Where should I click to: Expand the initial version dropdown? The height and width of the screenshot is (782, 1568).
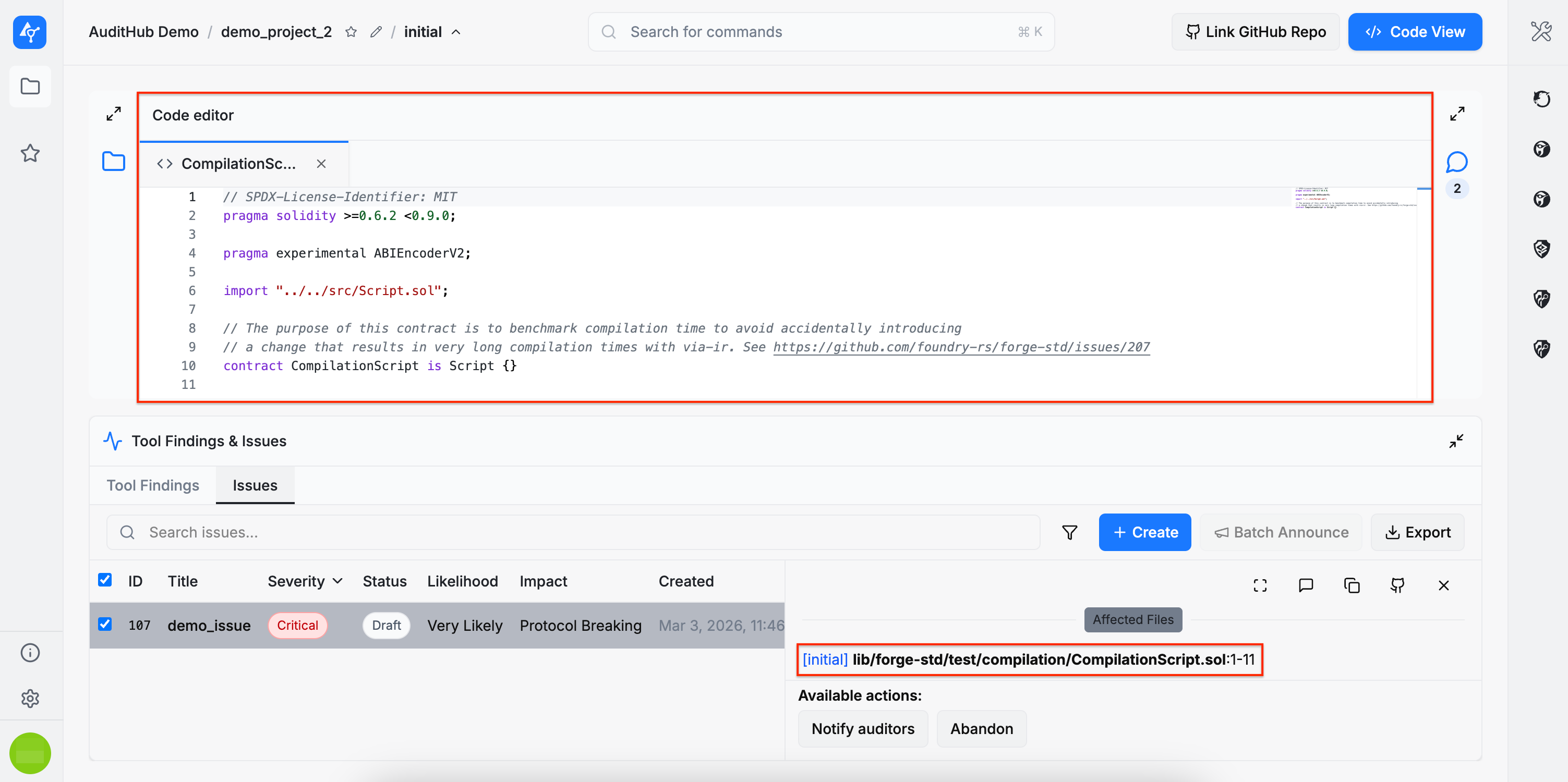(456, 32)
